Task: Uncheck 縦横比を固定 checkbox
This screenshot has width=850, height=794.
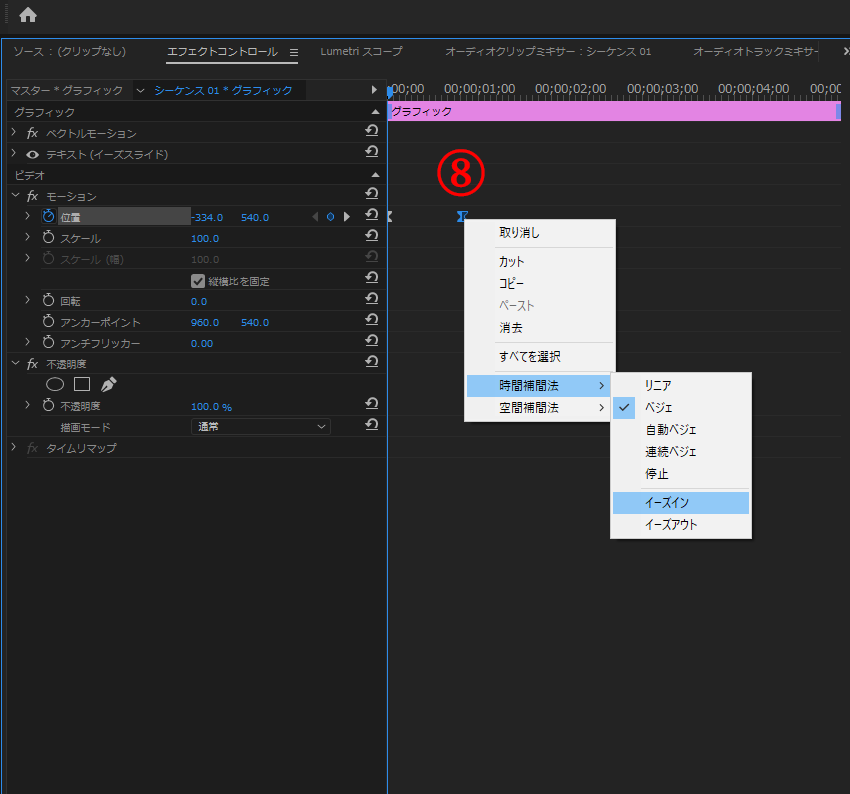Action: coord(198,281)
